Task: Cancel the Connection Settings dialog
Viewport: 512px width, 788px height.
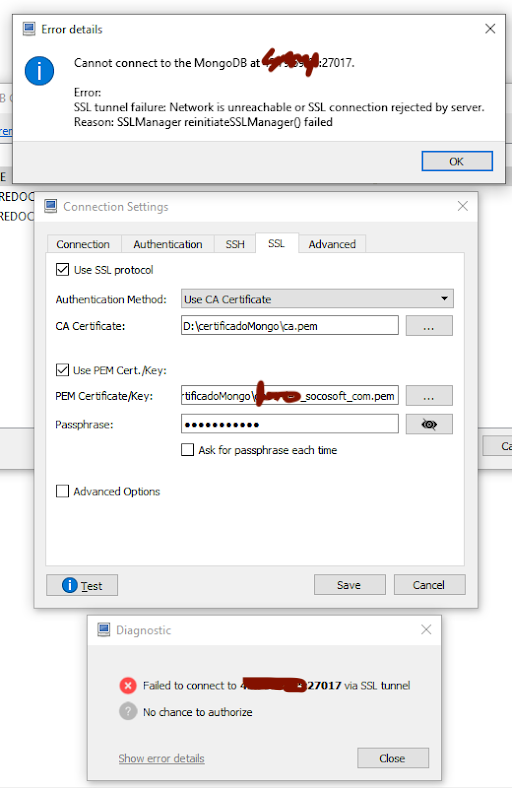Action: pyautogui.click(x=429, y=585)
